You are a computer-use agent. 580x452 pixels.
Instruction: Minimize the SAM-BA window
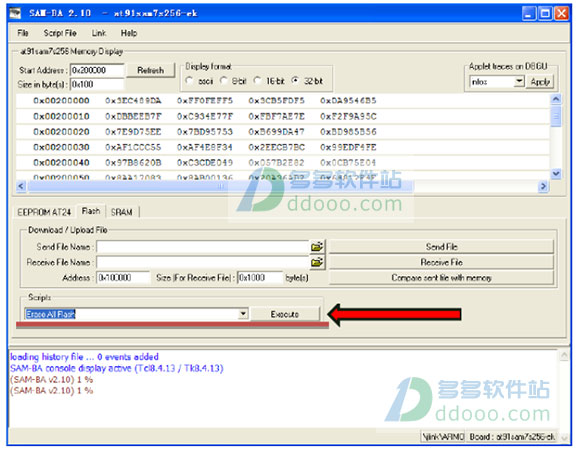tap(529, 14)
